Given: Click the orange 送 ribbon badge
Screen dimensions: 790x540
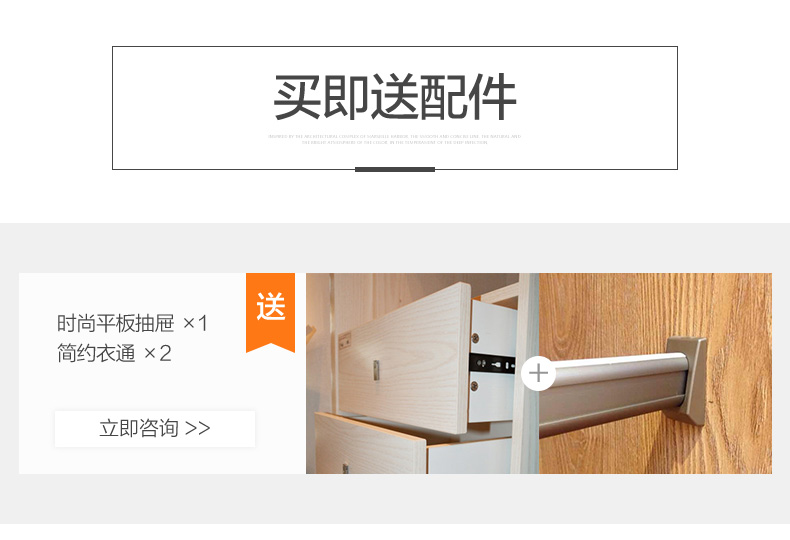Looking at the screenshot, I should (271, 312).
